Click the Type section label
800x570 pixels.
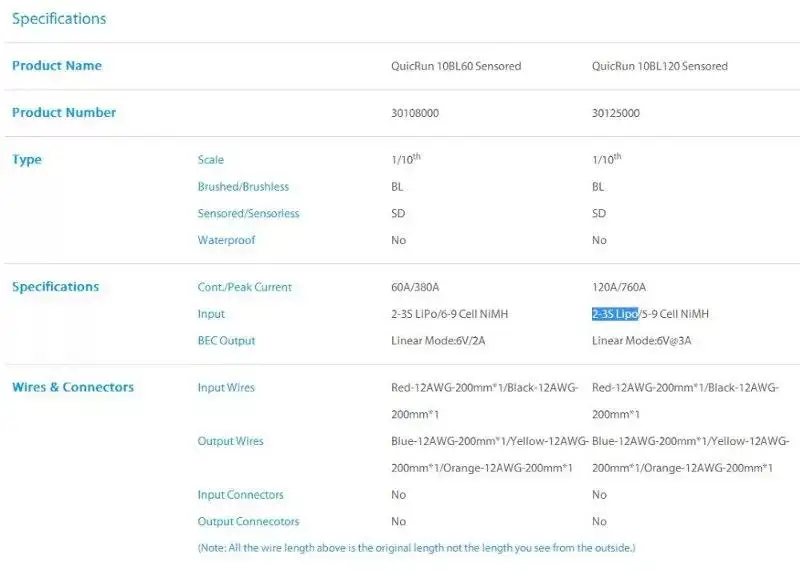(27, 160)
